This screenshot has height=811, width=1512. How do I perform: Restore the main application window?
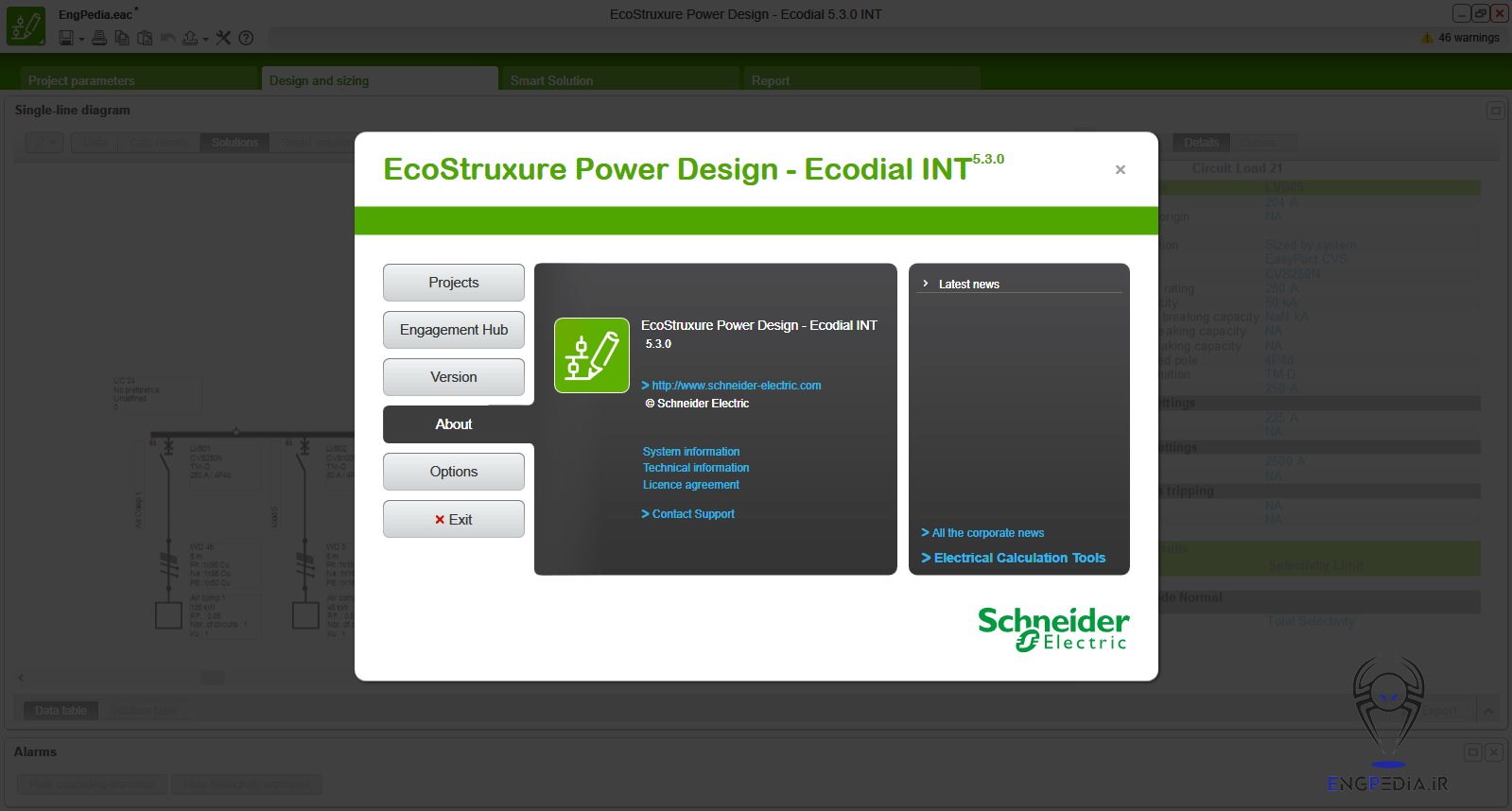(1480, 13)
